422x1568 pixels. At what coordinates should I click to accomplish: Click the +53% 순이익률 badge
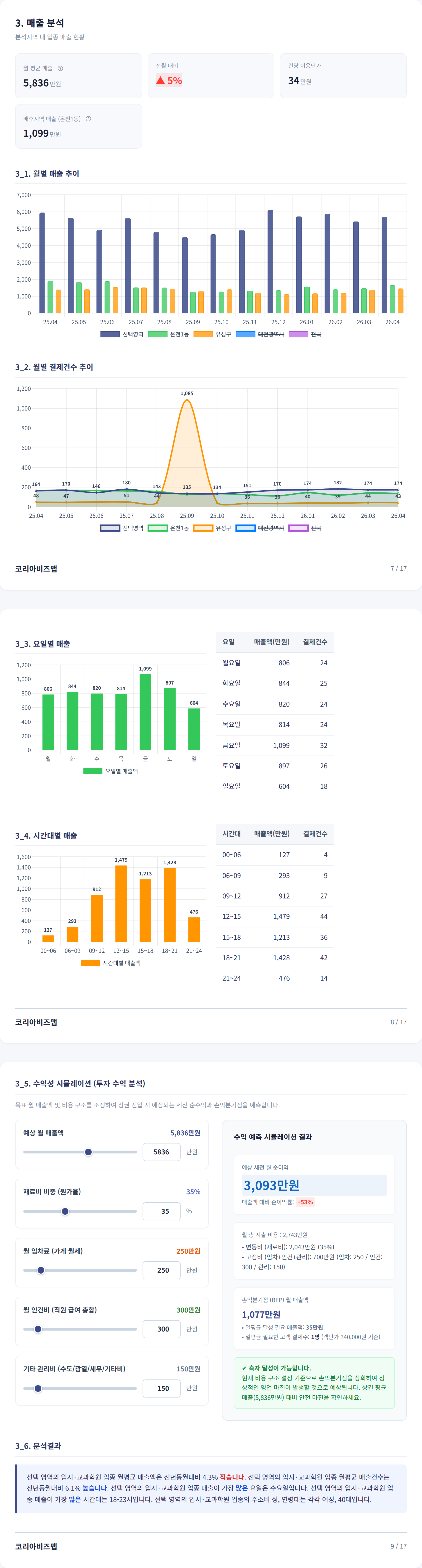coord(305,1202)
